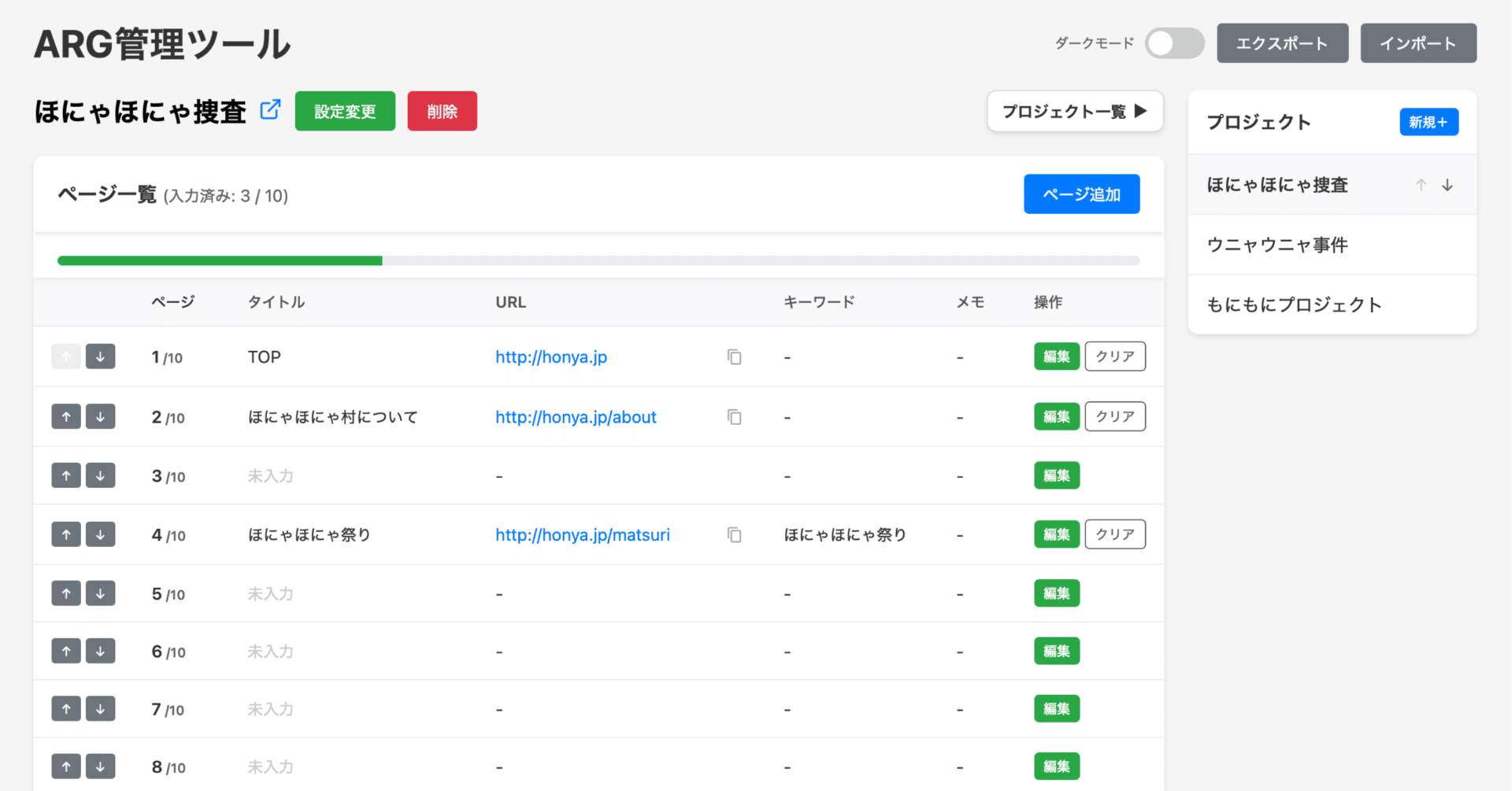Clear page 2/10 ほにゃほにゃ村について

click(x=1115, y=416)
